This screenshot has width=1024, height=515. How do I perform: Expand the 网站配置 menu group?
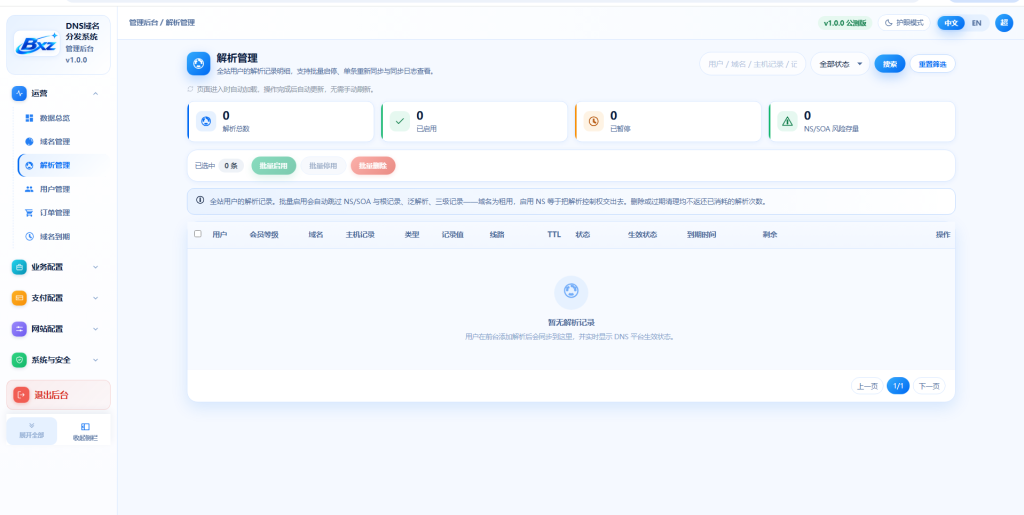pyautogui.click(x=95, y=329)
